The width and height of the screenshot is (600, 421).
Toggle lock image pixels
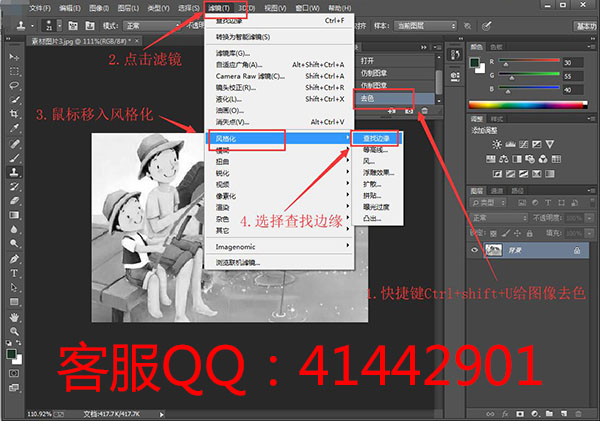(x=505, y=233)
